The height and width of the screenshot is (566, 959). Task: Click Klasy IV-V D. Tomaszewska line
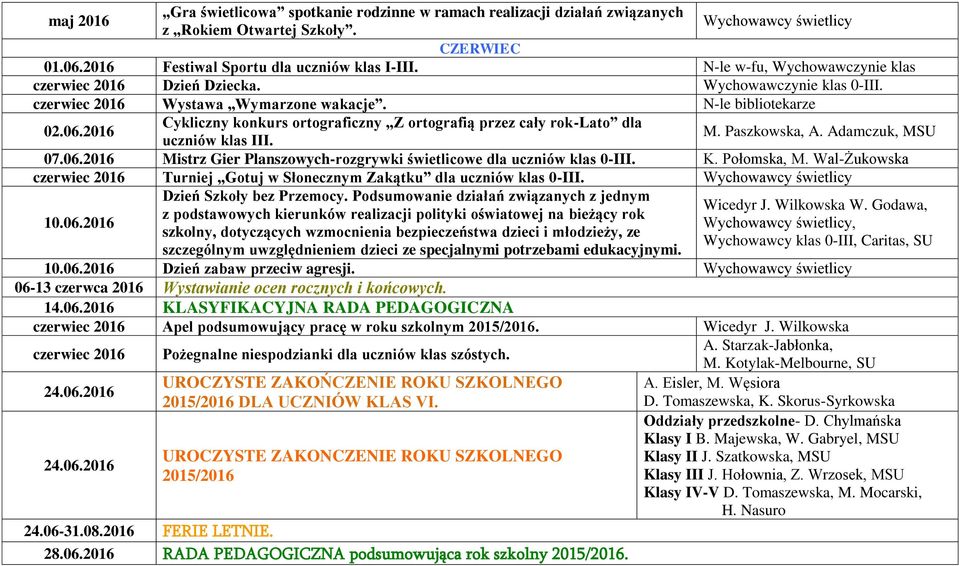pos(782,493)
